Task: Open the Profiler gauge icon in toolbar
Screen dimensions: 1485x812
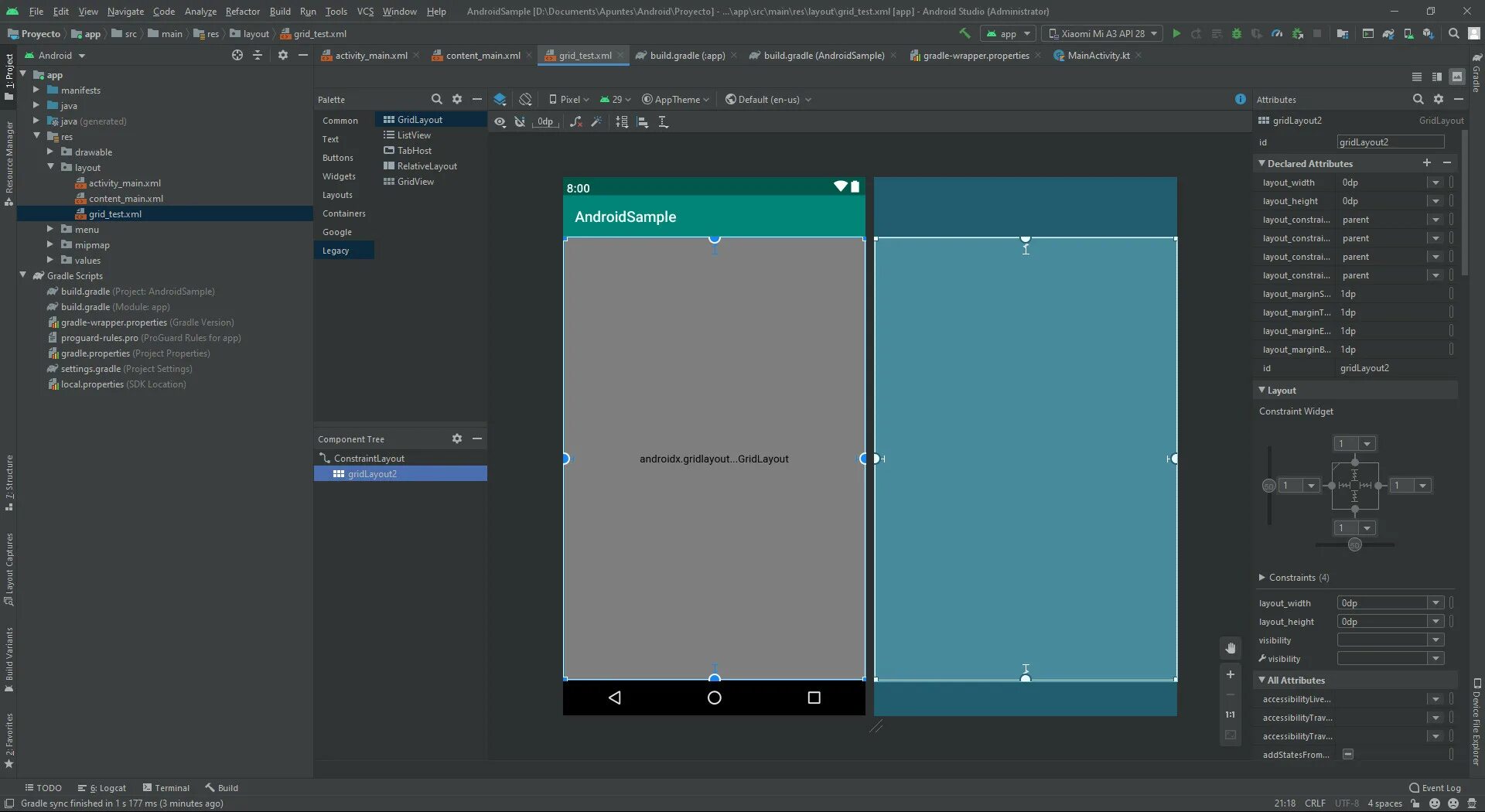Action: pyautogui.click(x=1277, y=34)
